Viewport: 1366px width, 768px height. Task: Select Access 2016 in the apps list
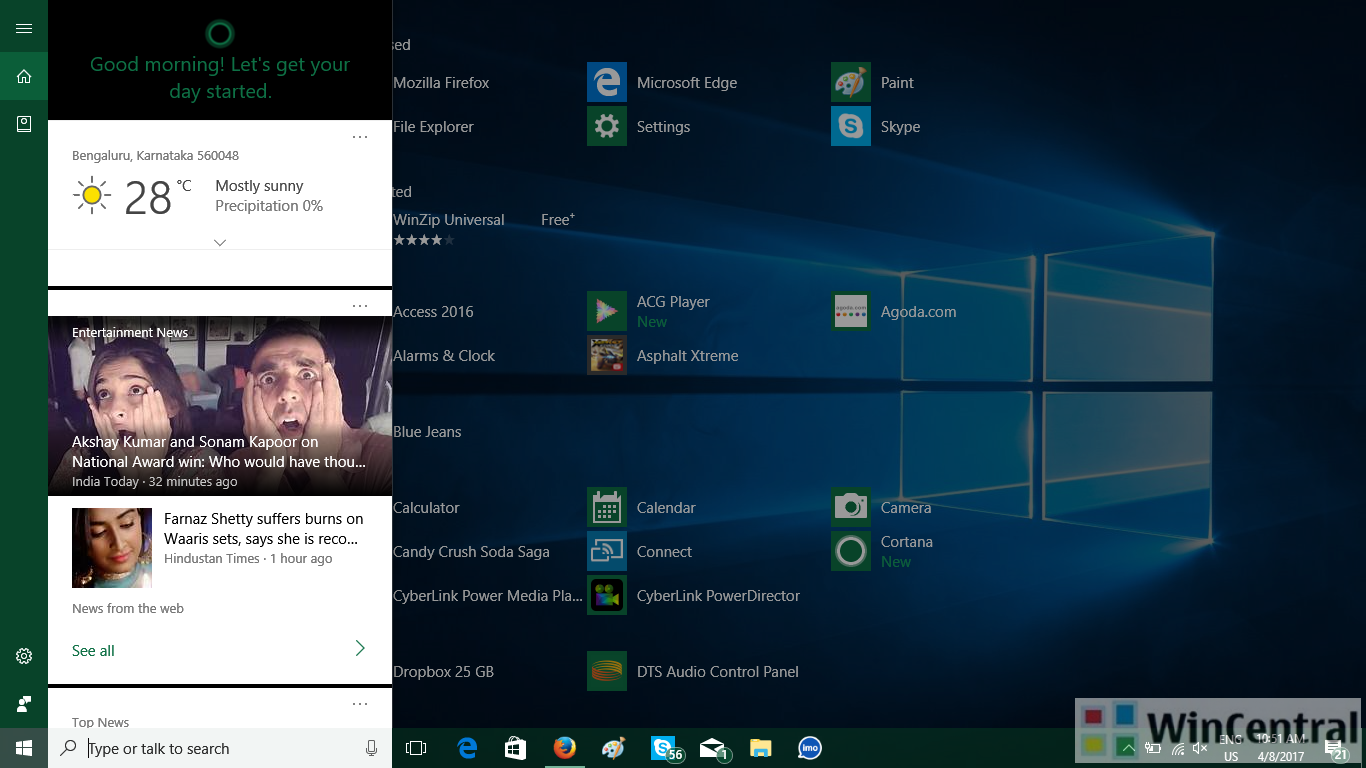[x=433, y=312]
